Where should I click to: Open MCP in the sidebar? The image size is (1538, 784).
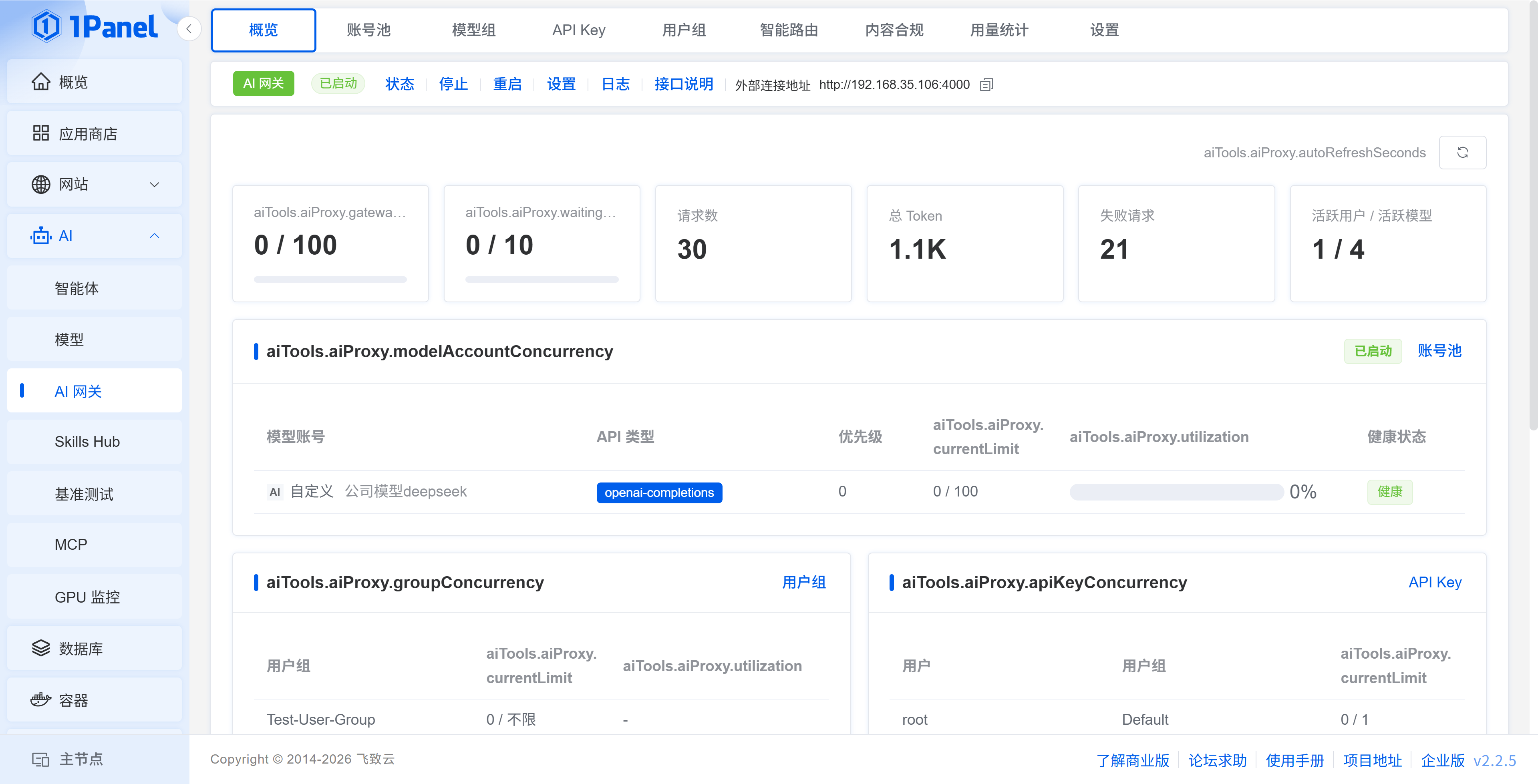coord(95,545)
